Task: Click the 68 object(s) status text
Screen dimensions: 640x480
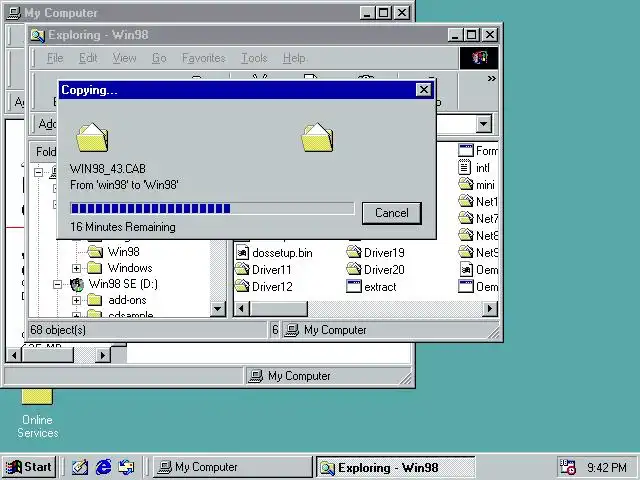Action: point(58,330)
